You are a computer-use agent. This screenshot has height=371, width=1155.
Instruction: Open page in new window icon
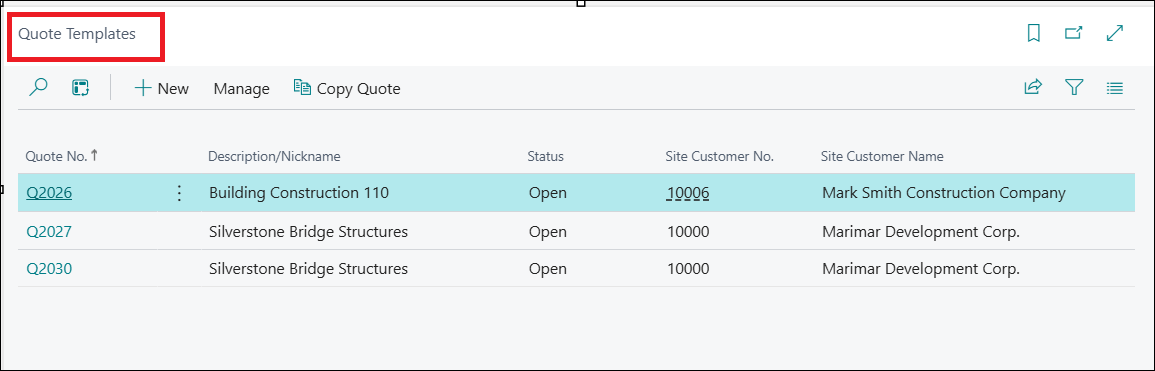[1074, 33]
